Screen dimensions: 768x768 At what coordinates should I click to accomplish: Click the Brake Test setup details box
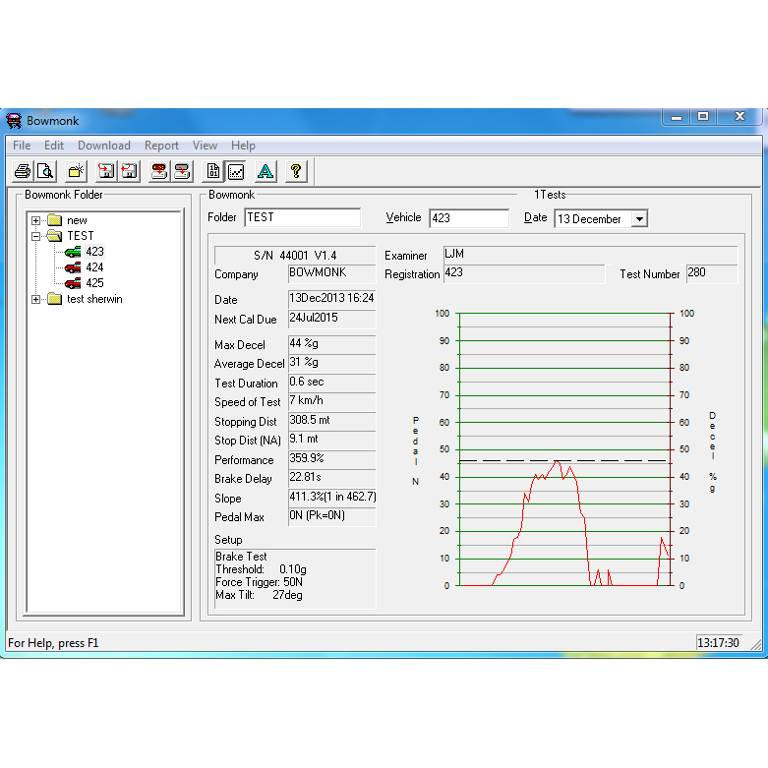pos(295,578)
